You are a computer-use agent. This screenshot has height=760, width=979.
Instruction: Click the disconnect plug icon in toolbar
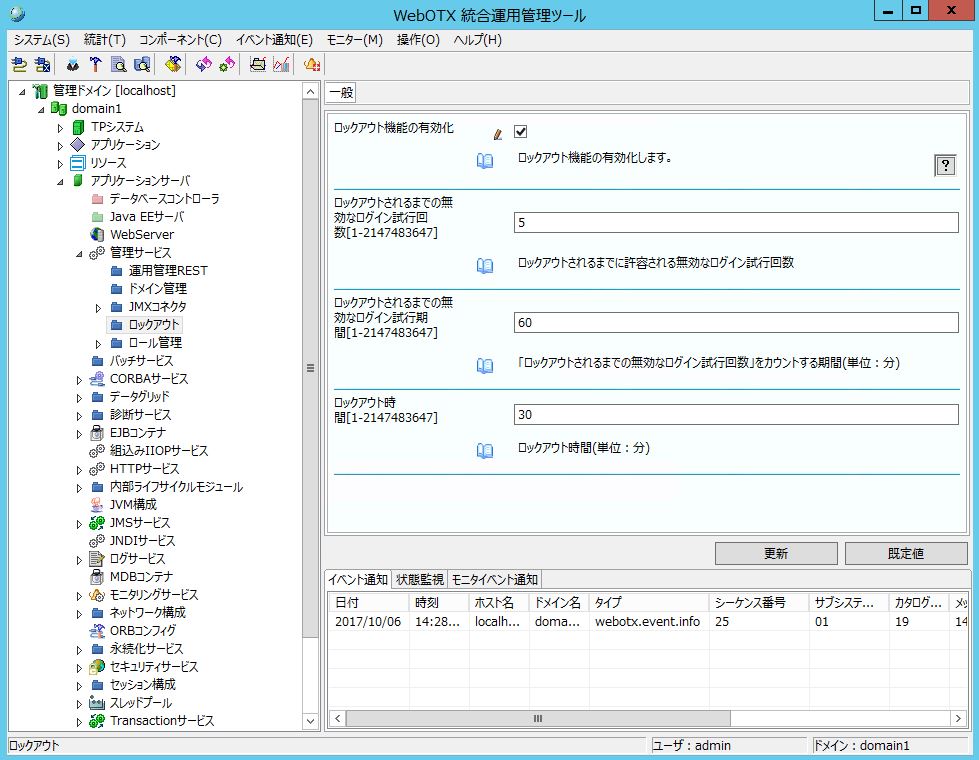pos(42,65)
